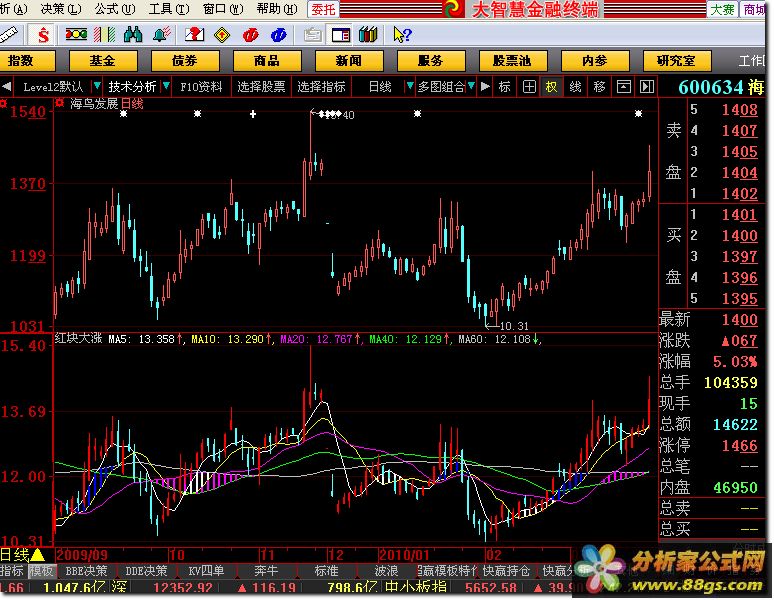Click the ruler measure icon

tap(9, 35)
